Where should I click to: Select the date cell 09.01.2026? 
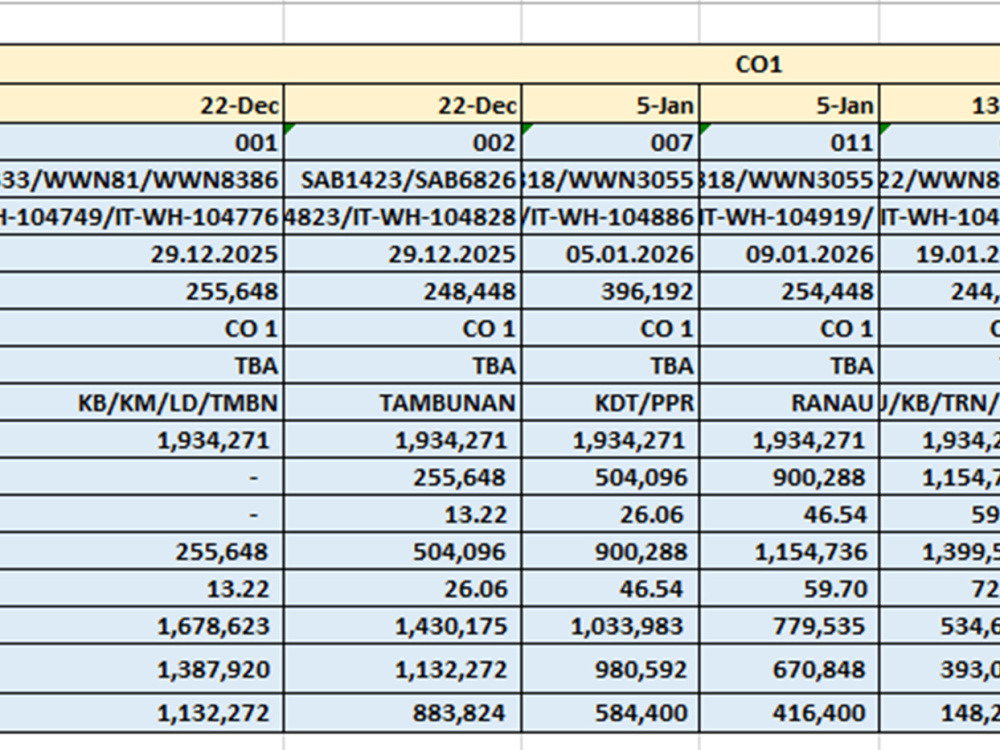point(790,254)
